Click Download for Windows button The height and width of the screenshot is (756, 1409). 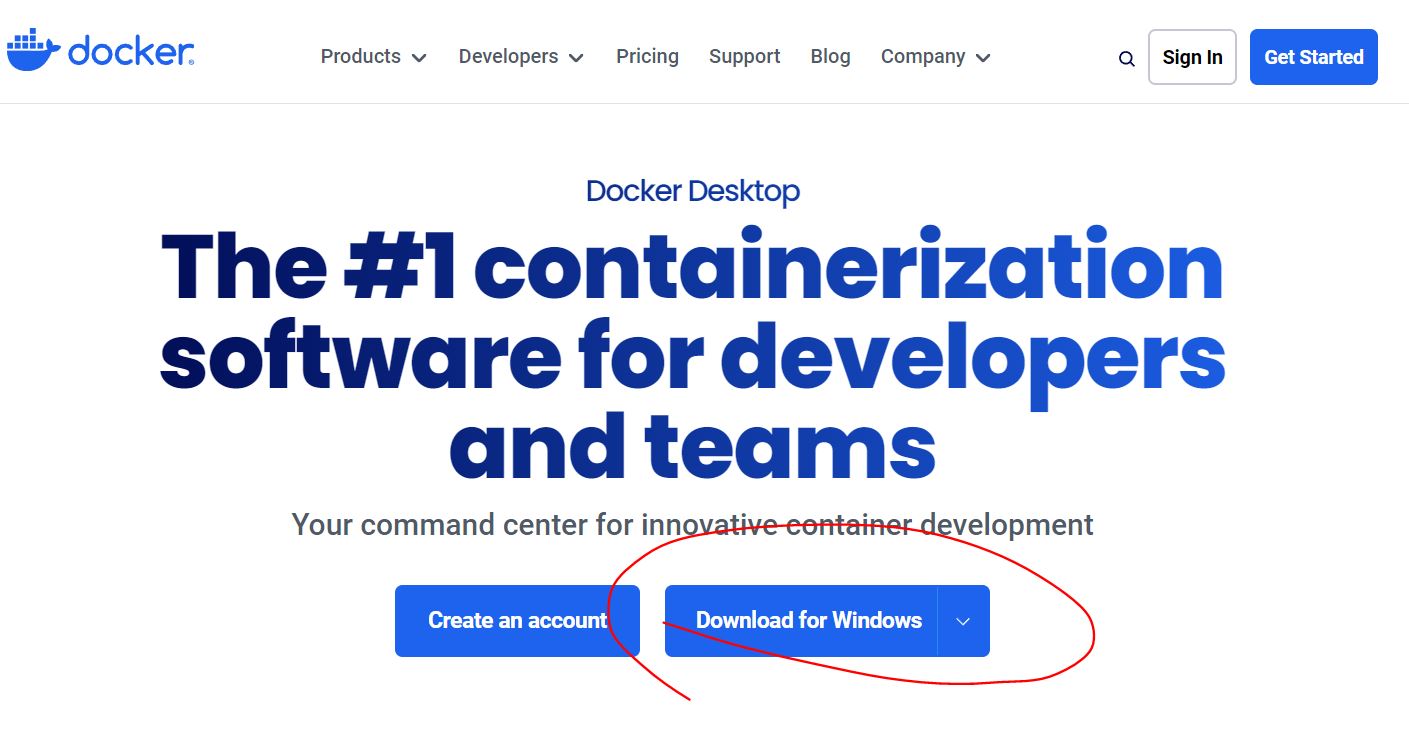point(801,621)
